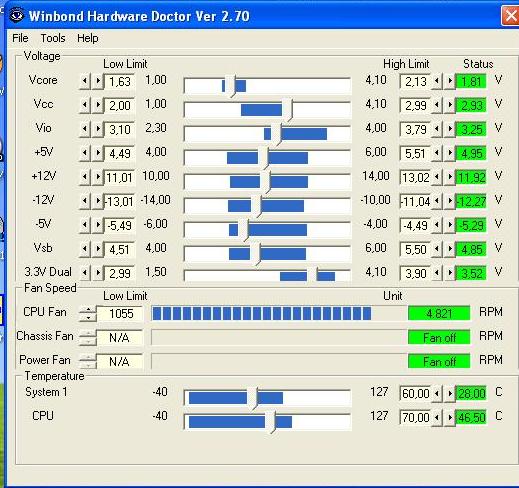519x488 pixels.
Task: Click the Chassis Fan N/A limit field
Action: tap(120, 338)
